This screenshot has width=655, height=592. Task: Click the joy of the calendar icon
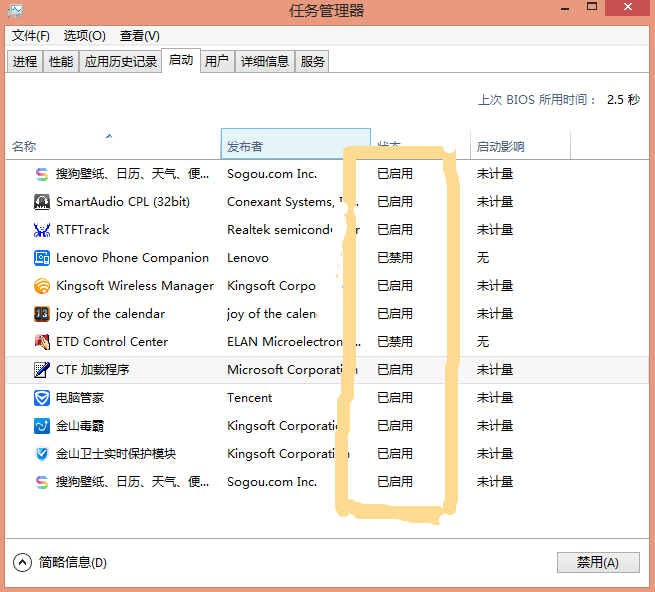point(42,314)
